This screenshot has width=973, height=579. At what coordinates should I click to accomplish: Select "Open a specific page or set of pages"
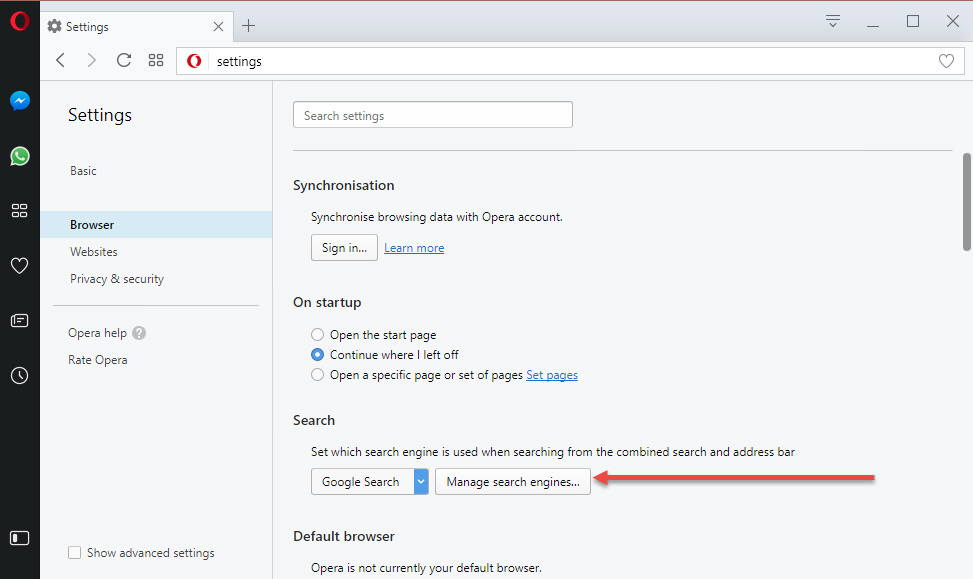point(317,374)
